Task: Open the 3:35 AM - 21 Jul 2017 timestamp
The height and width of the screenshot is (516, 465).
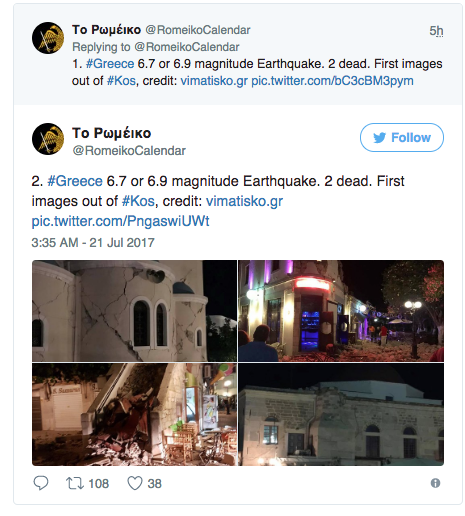Action: (93, 242)
